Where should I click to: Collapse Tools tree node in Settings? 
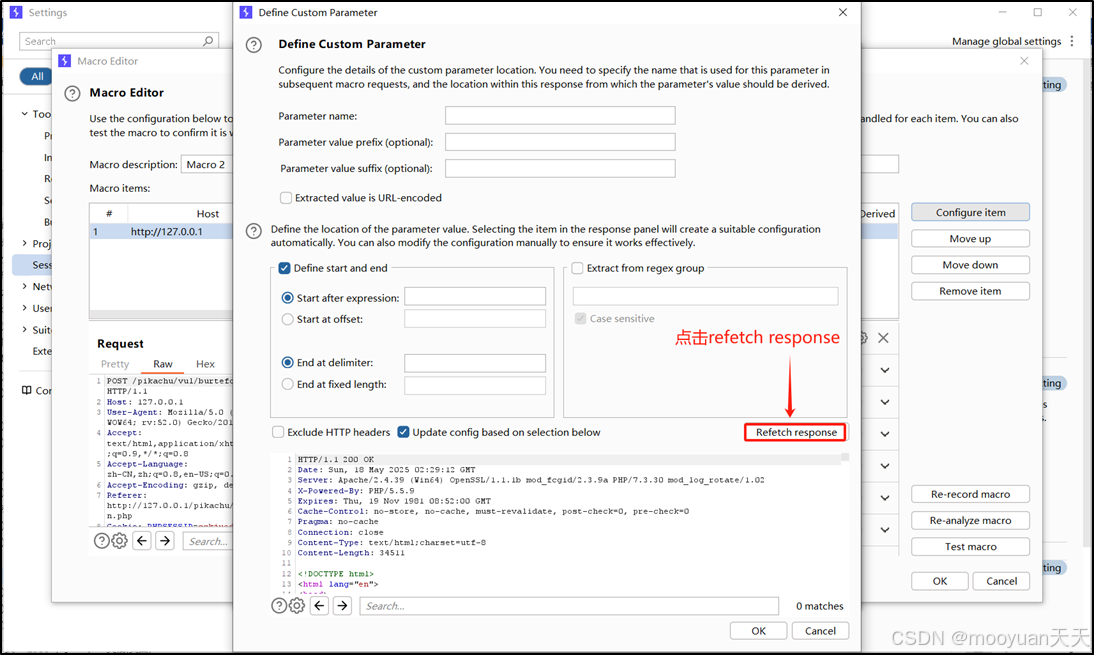pyautogui.click(x=24, y=114)
